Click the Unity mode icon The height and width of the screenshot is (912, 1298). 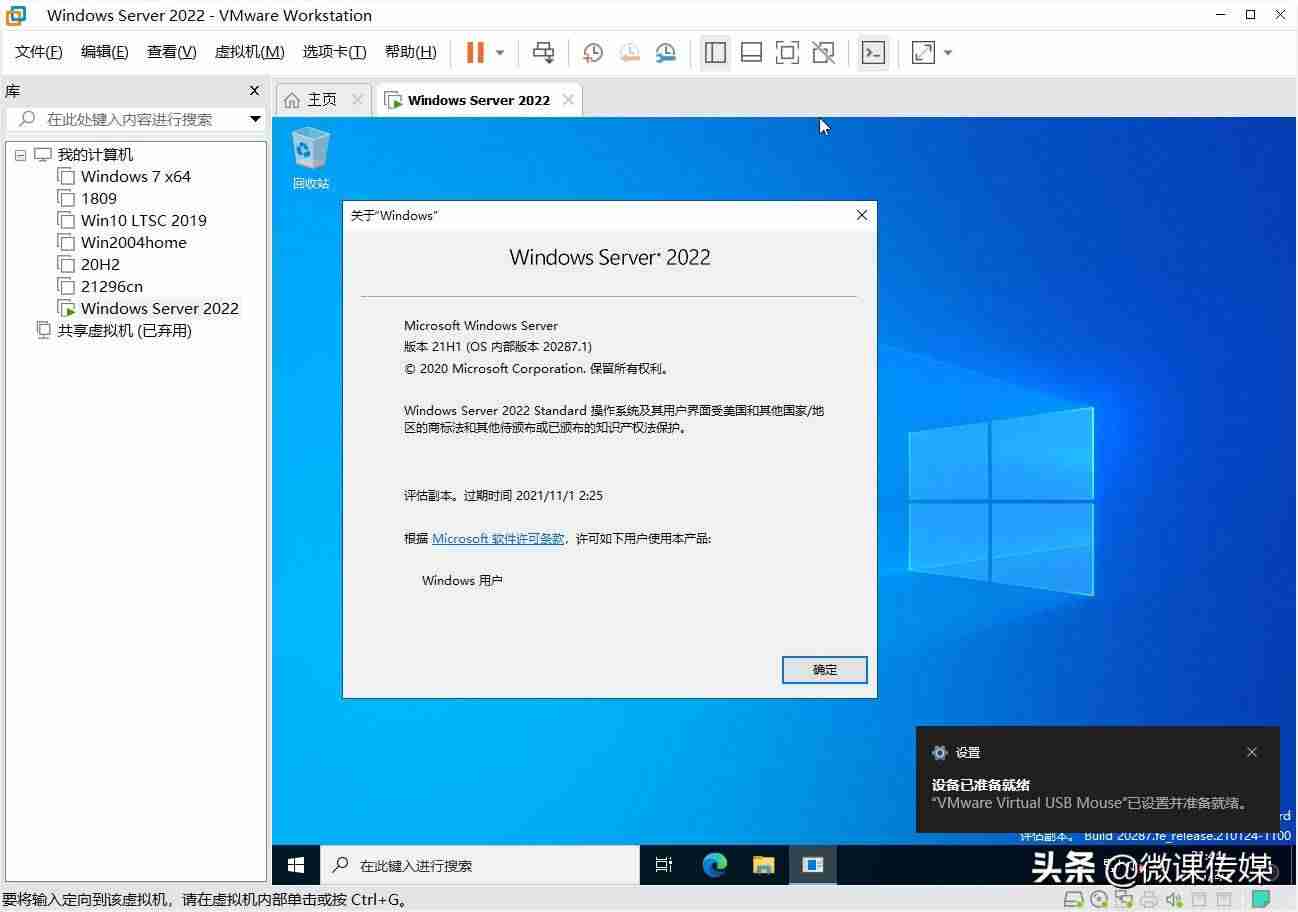(823, 52)
